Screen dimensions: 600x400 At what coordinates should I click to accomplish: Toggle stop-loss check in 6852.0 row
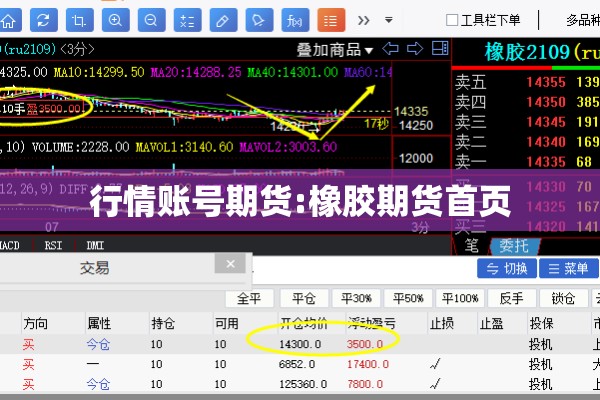(435, 364)
